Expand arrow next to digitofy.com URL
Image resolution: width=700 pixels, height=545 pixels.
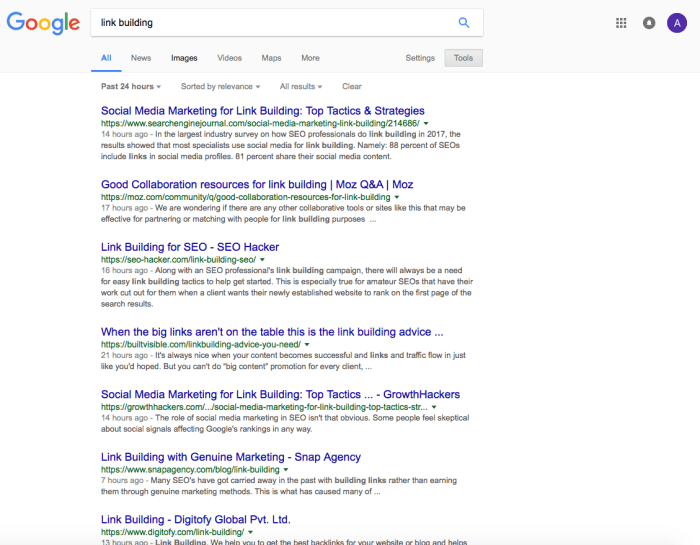(x=250, y=532)
